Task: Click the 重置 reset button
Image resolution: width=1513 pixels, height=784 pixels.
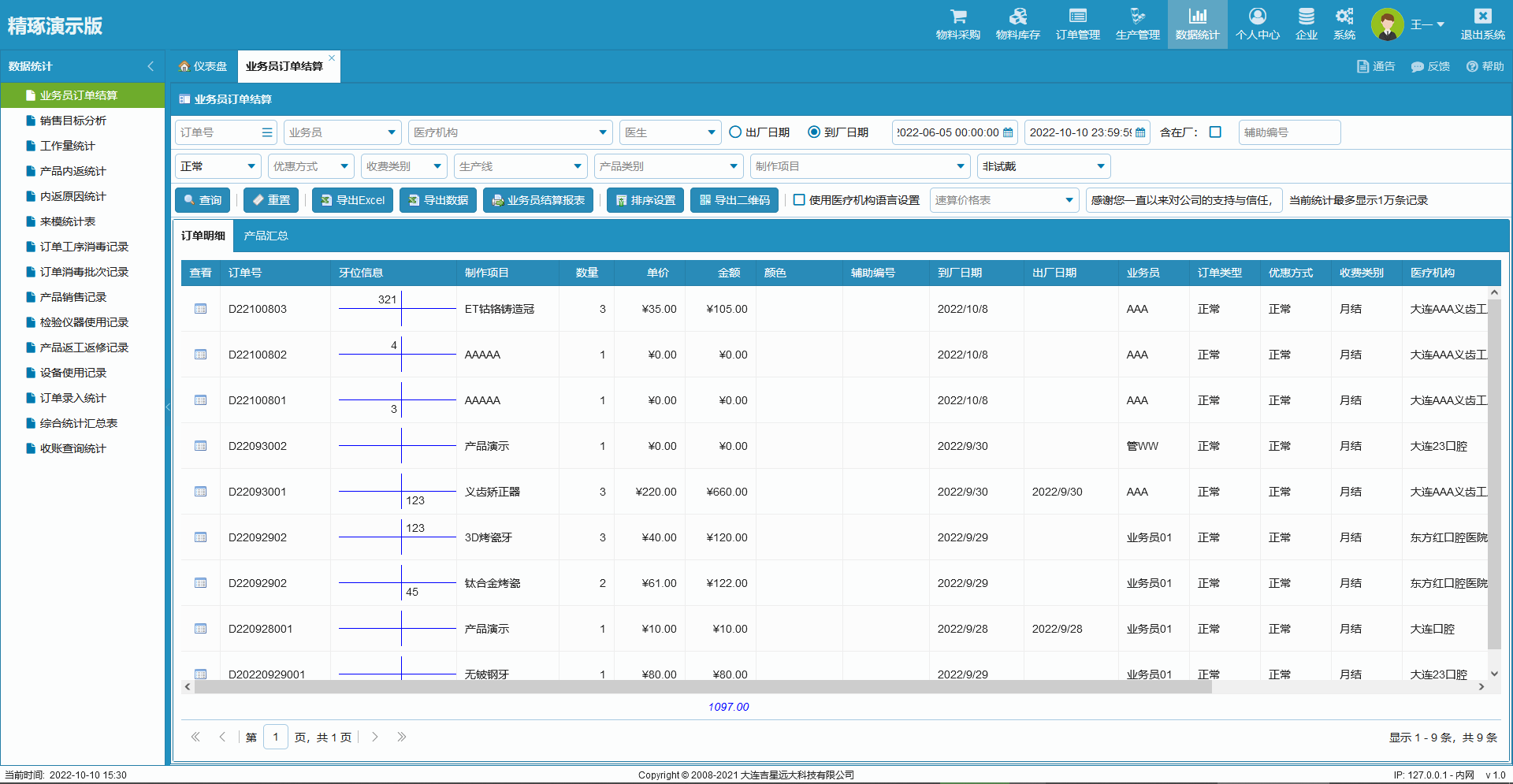Action: pyautogui.click(x=271, y=200)
